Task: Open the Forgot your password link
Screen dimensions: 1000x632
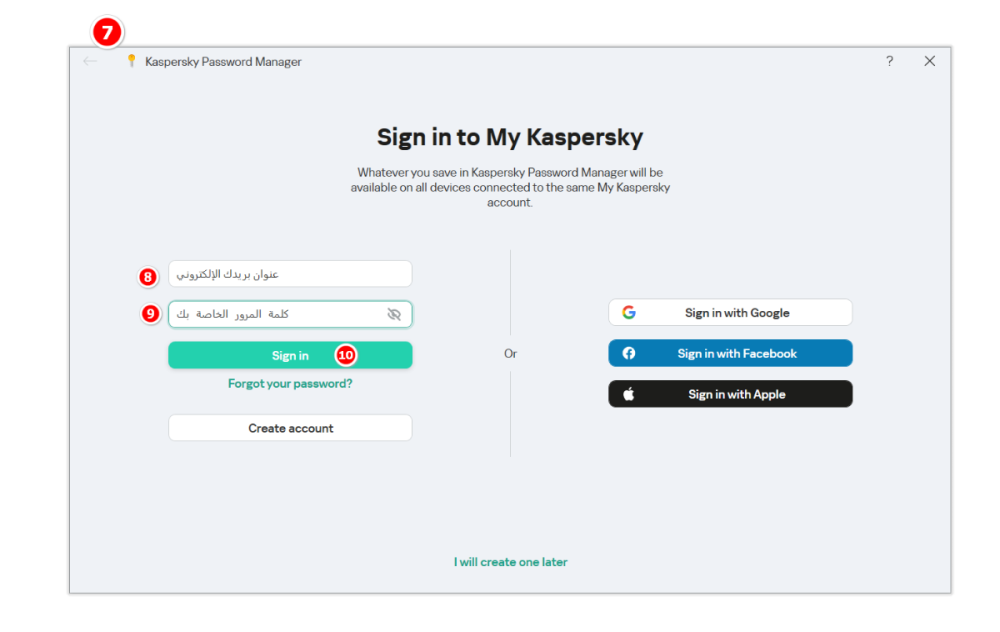Action: (290, 383)
